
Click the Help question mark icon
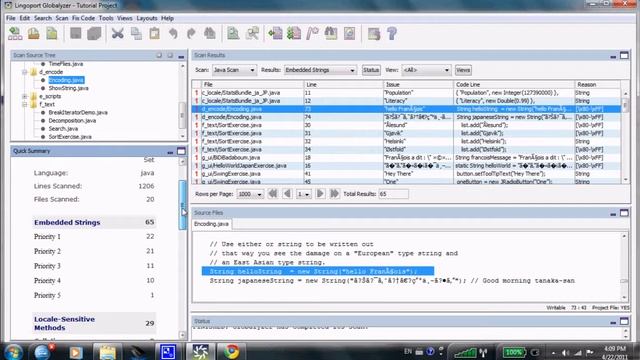tap(392, 33)
